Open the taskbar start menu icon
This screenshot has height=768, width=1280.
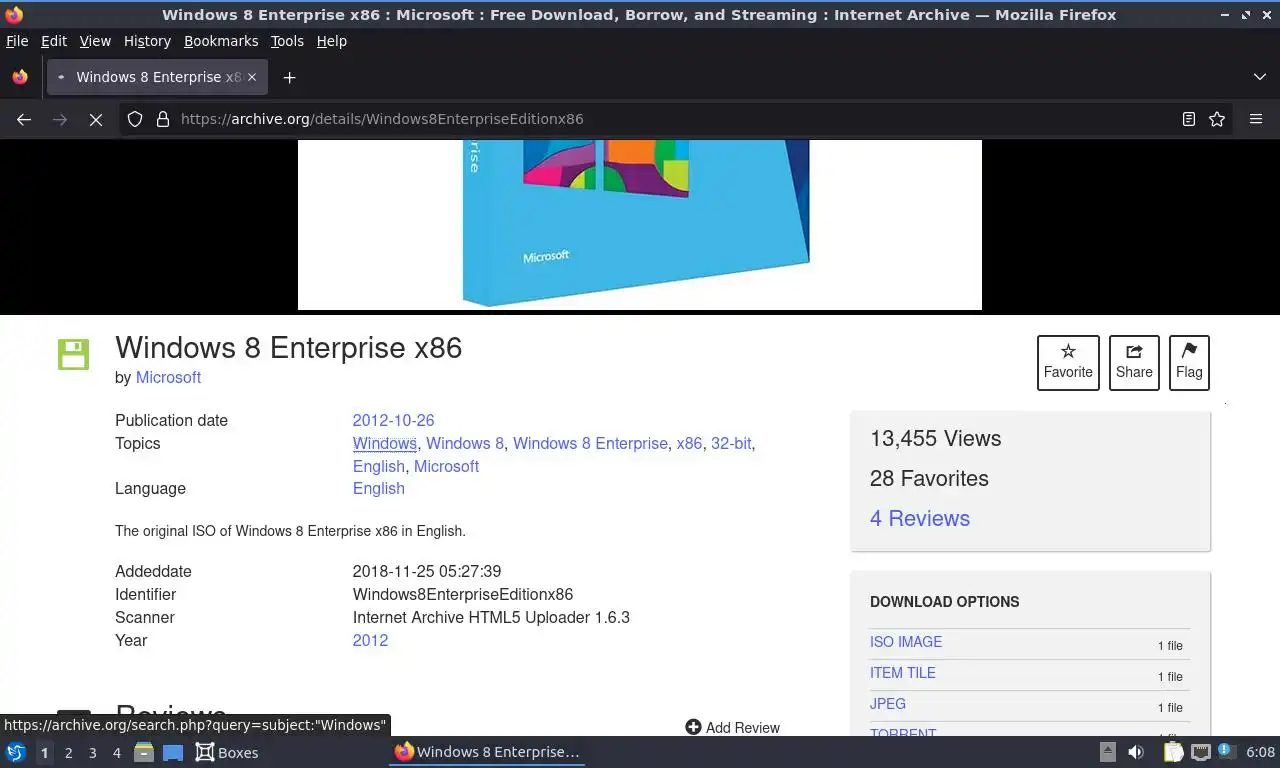point(16,752)
